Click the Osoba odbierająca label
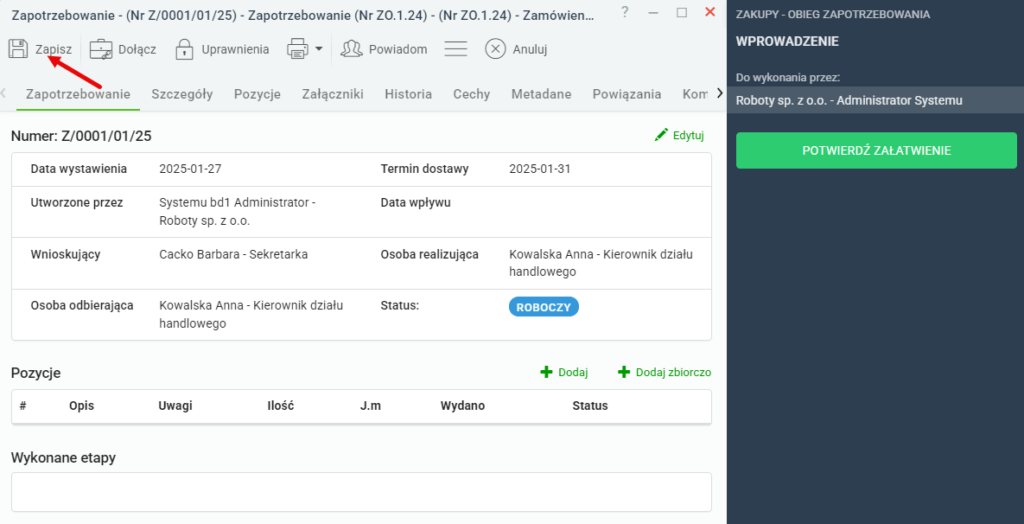The image size is (1024, 524). (x=82, y=305)
